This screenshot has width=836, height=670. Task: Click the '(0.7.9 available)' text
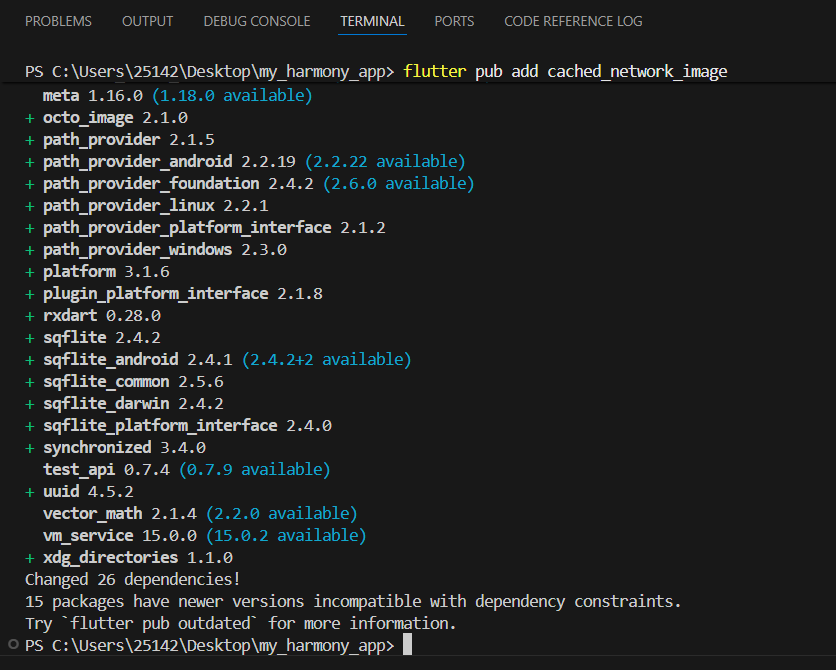pos(254,470)
